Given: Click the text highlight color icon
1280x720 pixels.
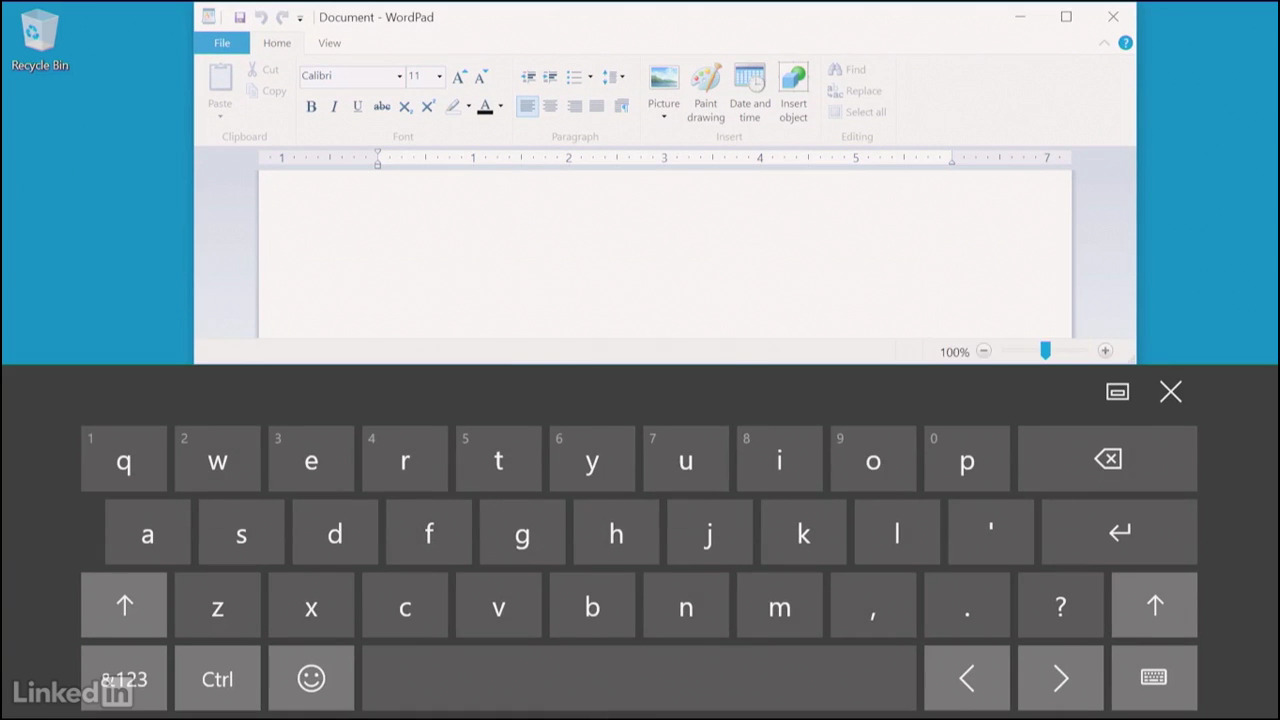Looking at the screenshot, I should point(453,106).
